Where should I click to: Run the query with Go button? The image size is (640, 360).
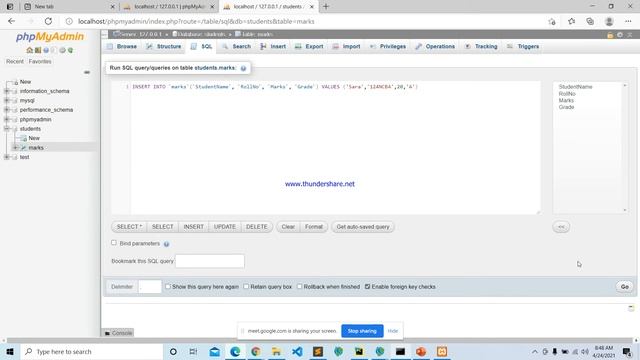[624, 287]
